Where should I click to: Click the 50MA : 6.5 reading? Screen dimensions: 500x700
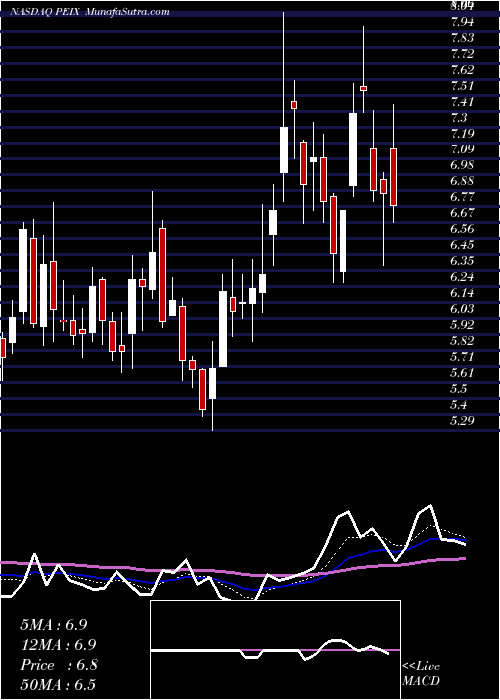(58, 685)
